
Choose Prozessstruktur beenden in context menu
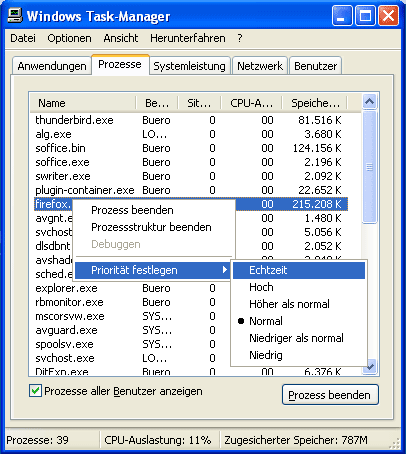click(154, 227)
